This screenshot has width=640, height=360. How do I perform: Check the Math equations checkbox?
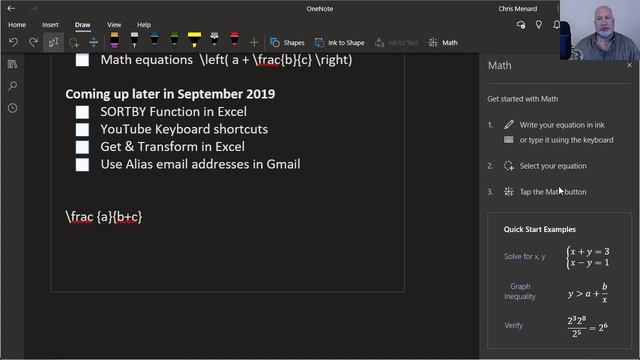(x=82, y=60)
